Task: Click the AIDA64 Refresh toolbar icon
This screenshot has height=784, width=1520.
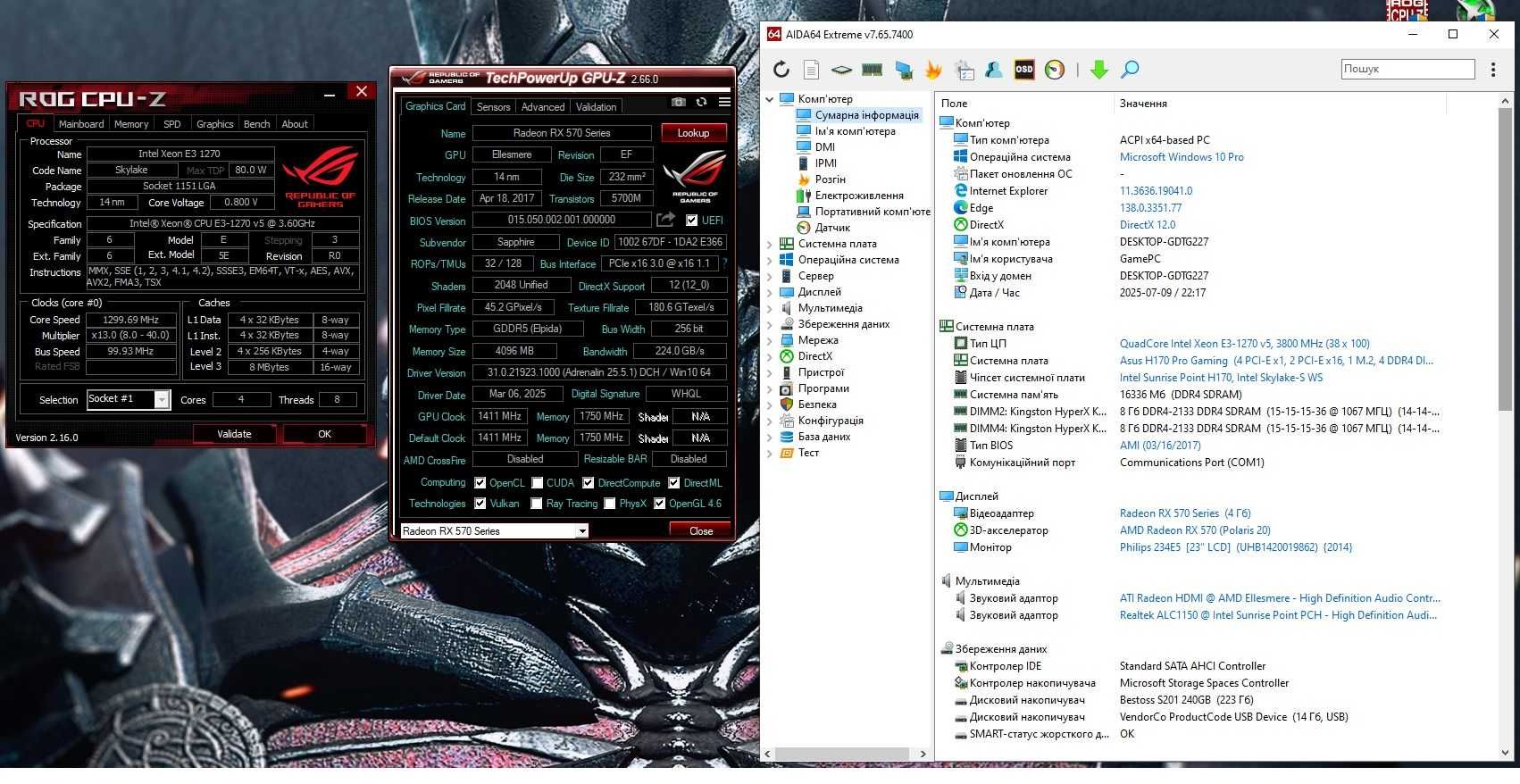Action: click(781, 70)
